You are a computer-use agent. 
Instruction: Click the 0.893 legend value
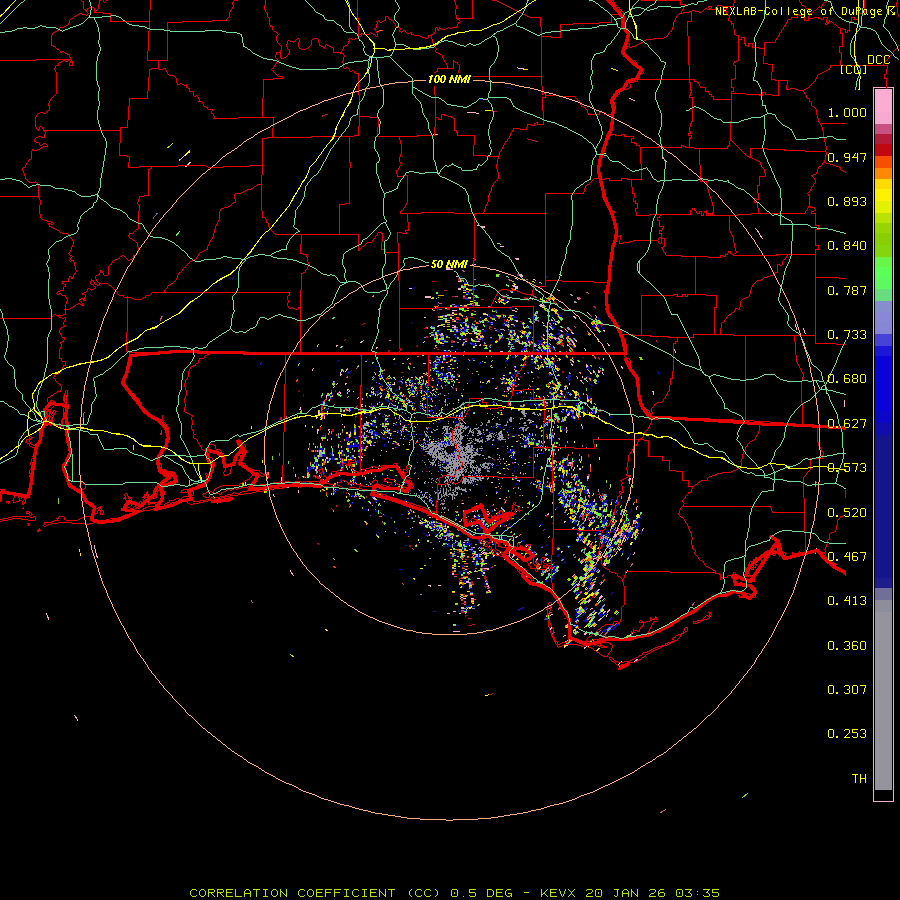click(x=847, y=201)
